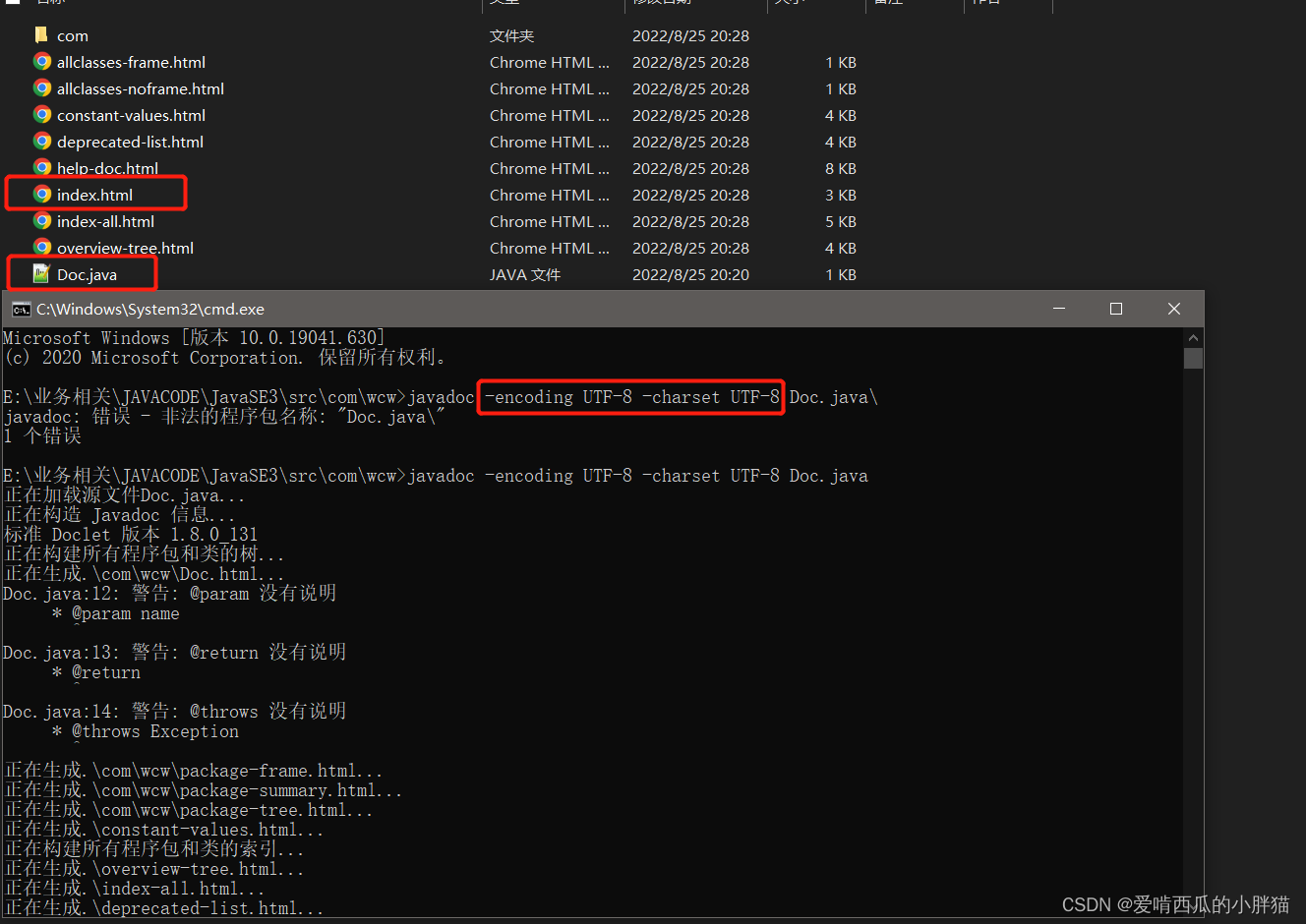
Task: Click Chrome icon of allclasses-frame.html
Action: 42,62
